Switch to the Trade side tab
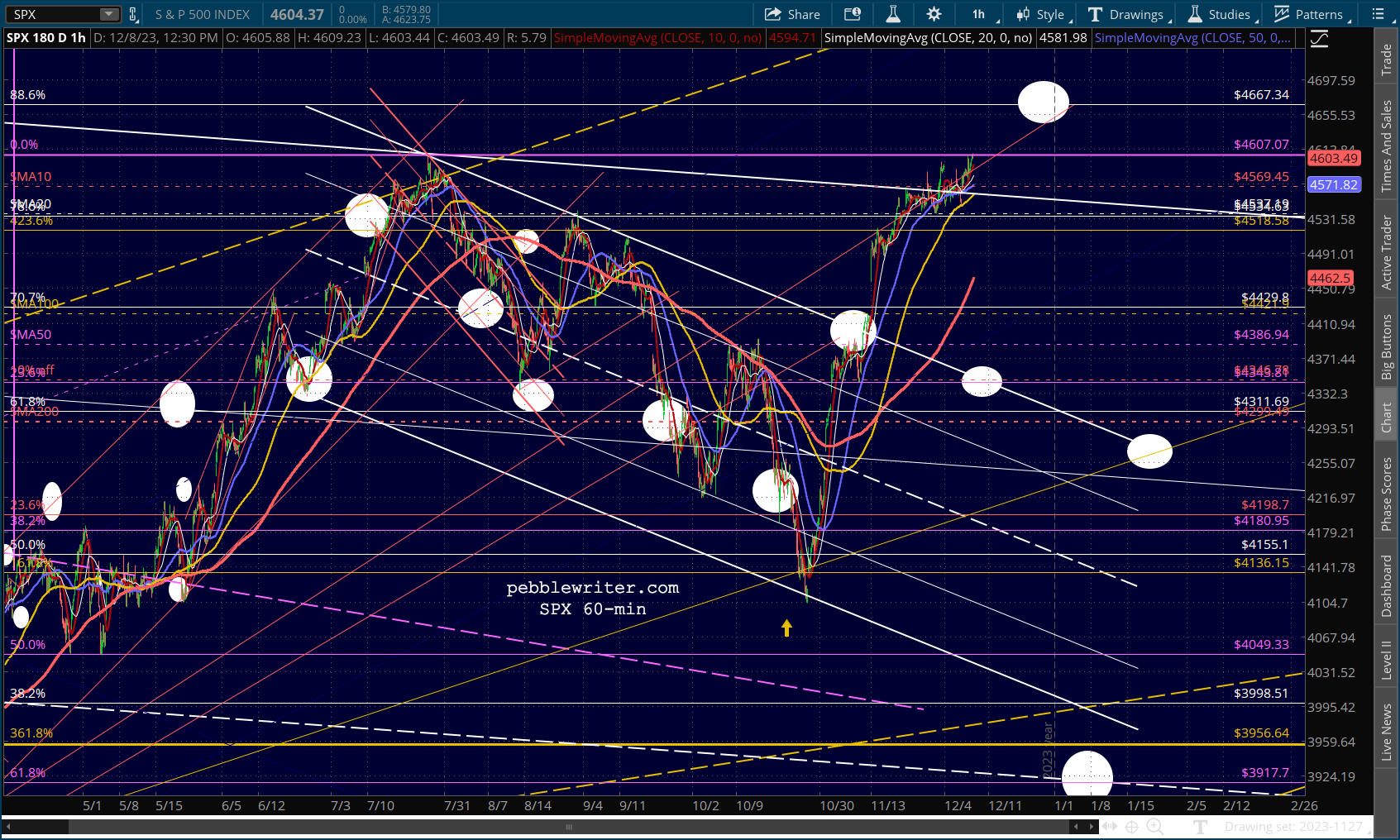Image resolution: width=1400 pixels, height=840 pixels. click(x=1387, y=60)
